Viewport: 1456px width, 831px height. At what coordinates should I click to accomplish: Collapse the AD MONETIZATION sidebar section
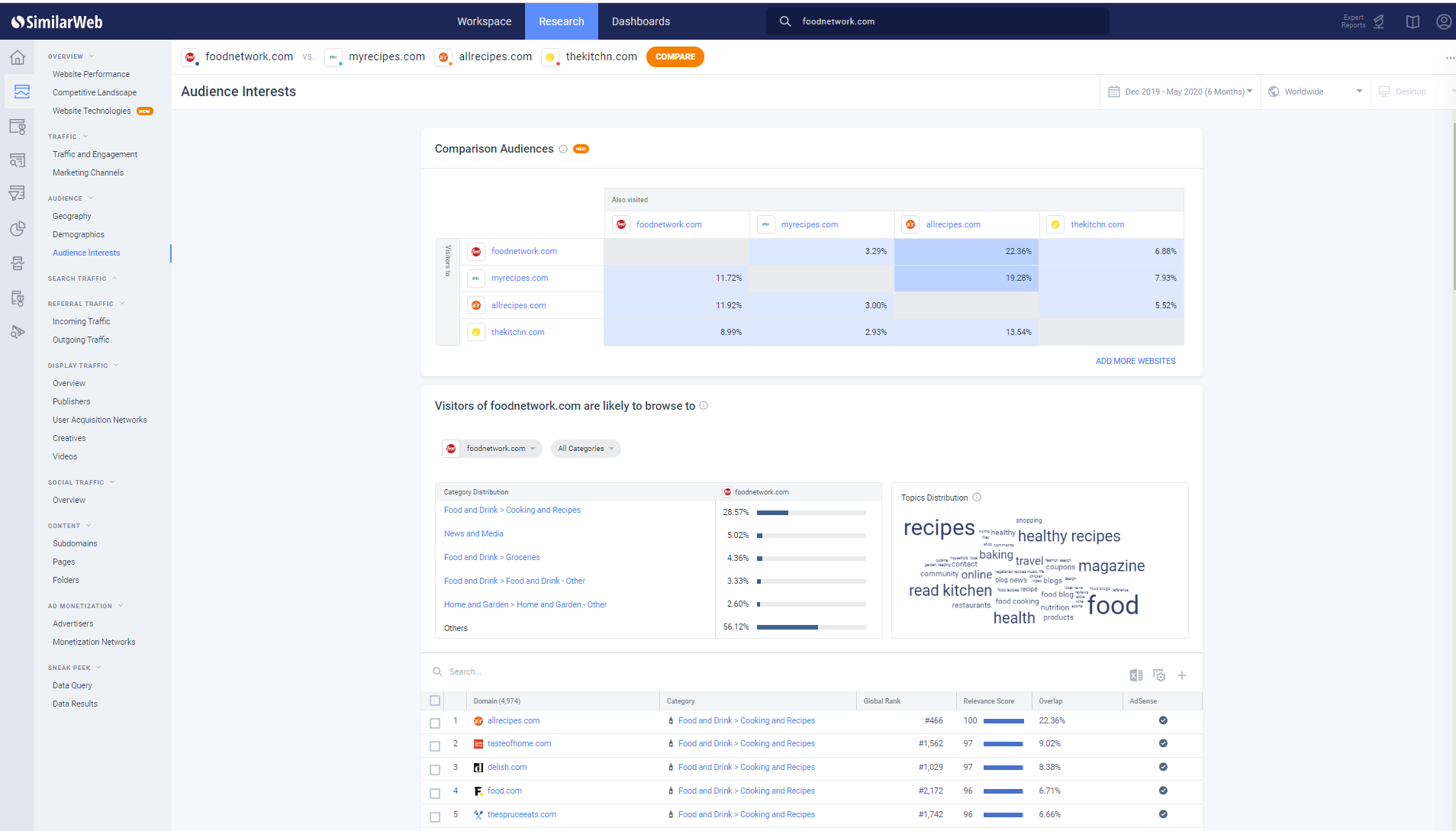click(x=85, y=606)
